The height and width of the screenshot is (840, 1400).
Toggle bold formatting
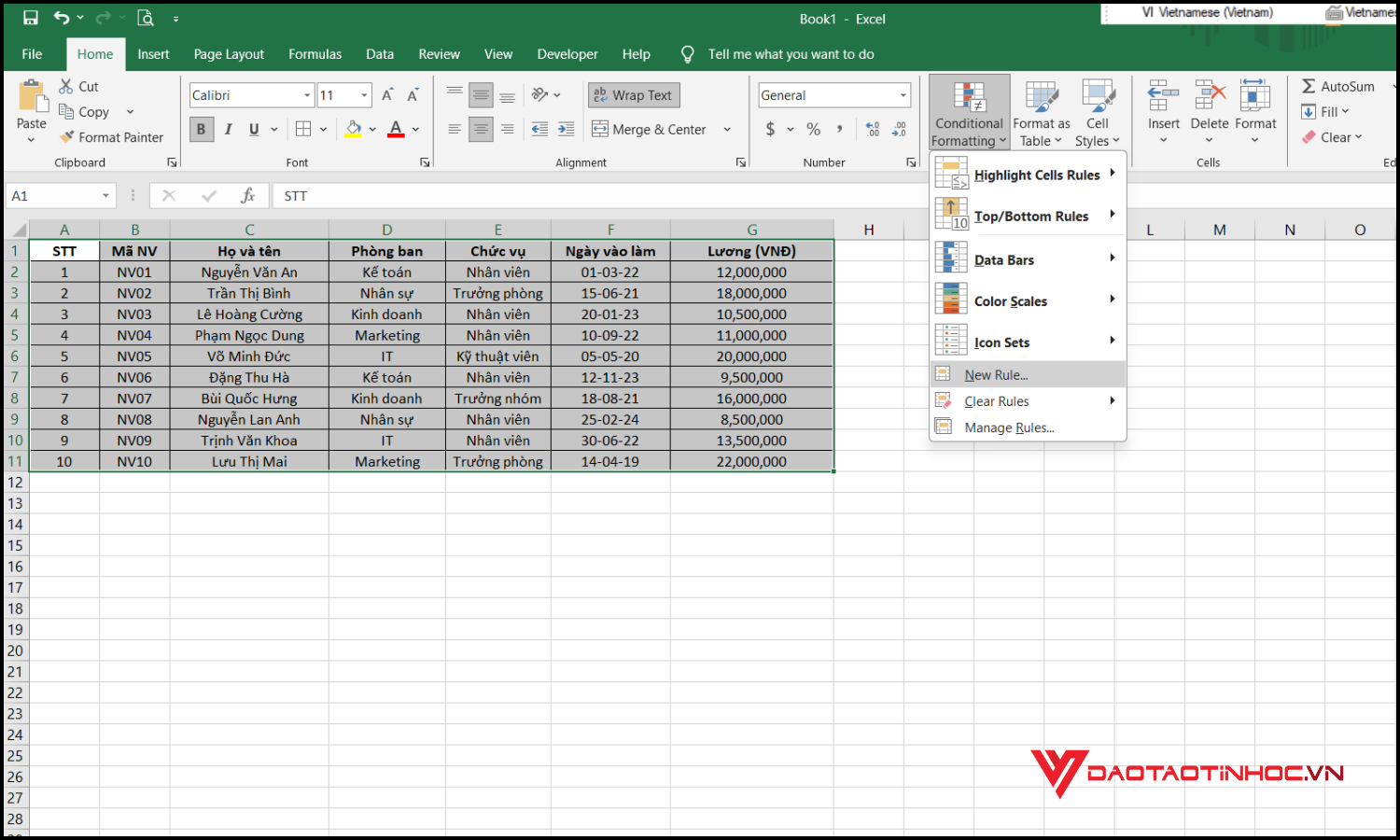pyautogui.click(x=201, y=129)
